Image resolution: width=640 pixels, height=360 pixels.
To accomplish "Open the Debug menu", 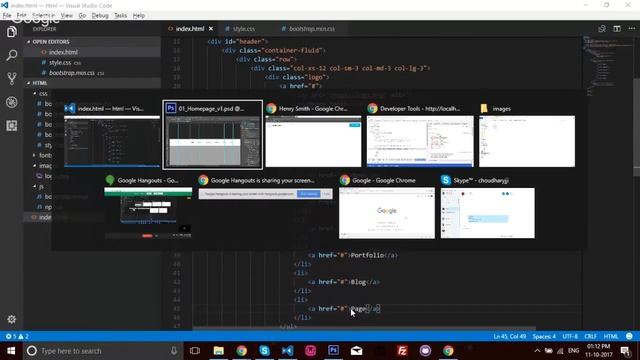I will [100, 16].
